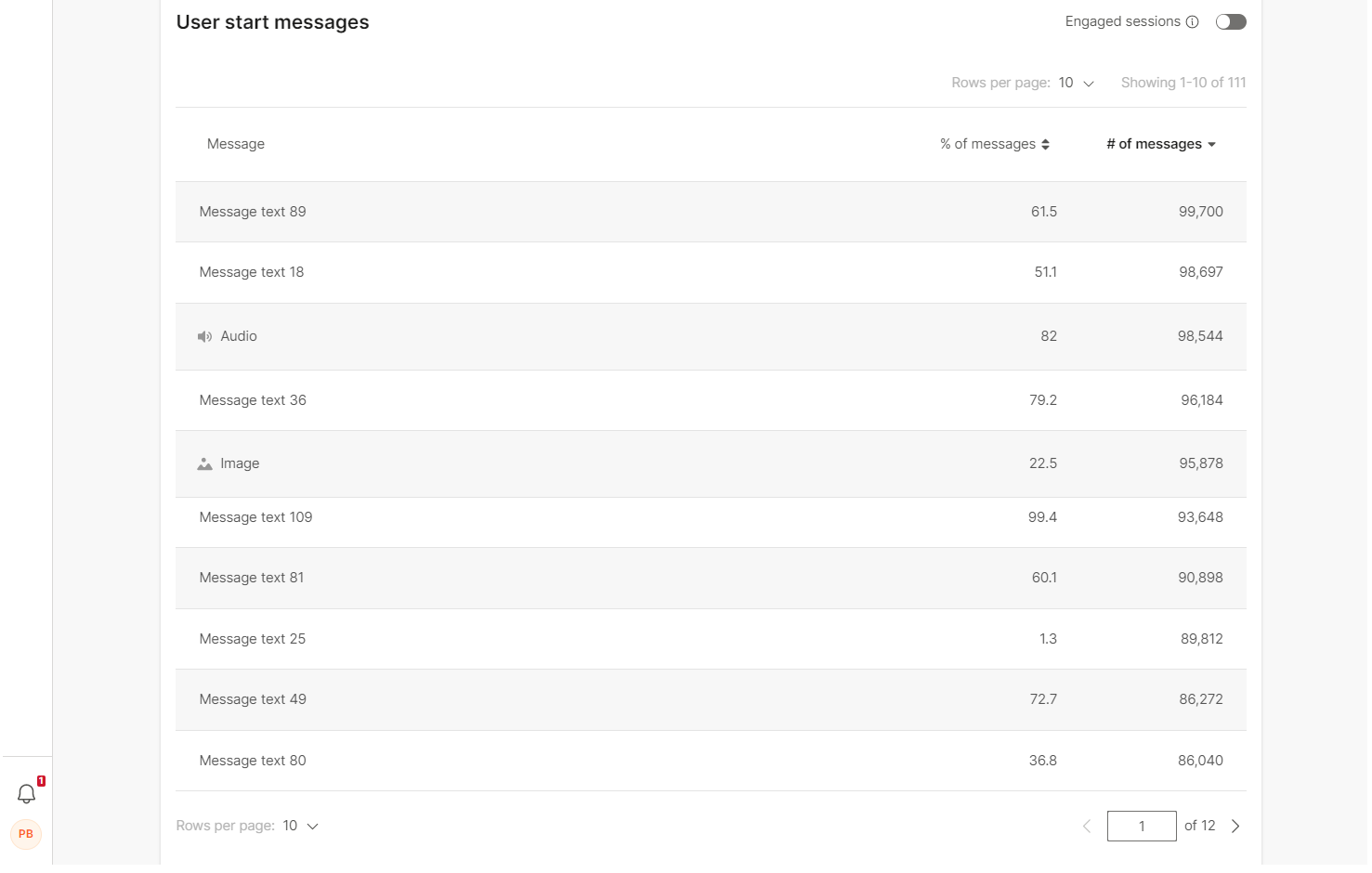Sort by % of messages column
This screenshot has height=873, width=1372.
995,145
